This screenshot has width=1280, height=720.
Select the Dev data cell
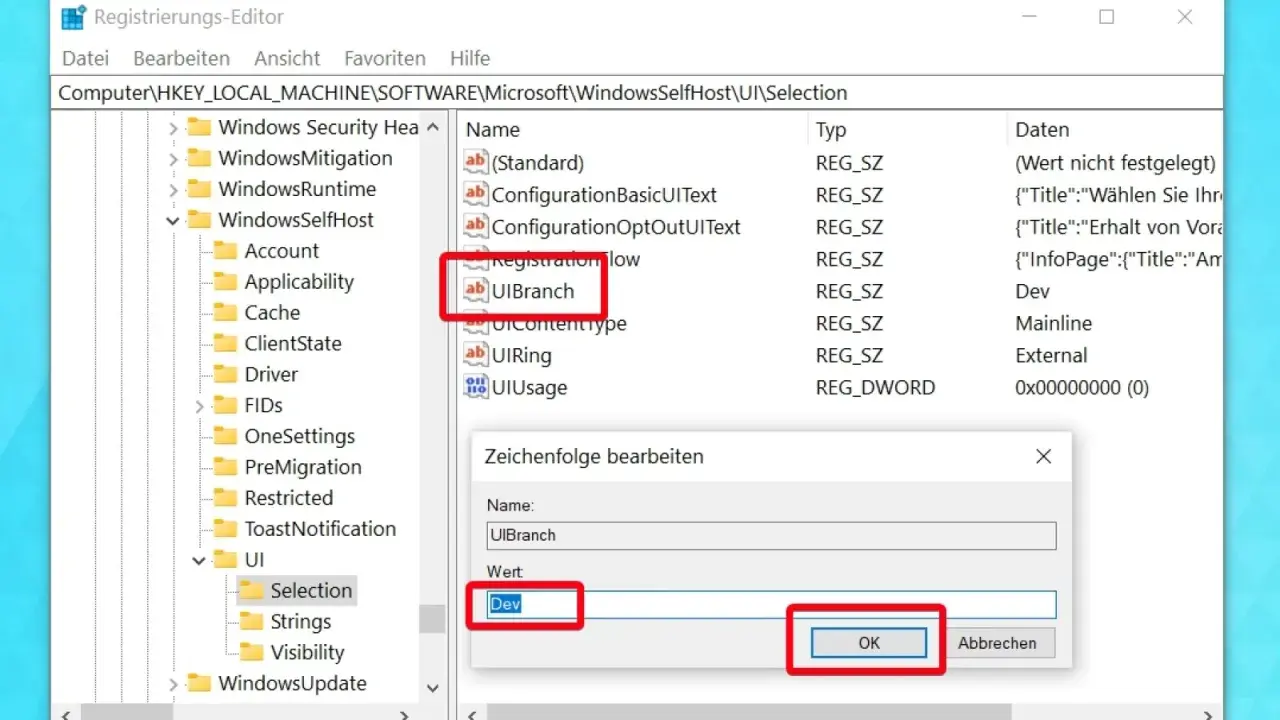point(1033,291)
